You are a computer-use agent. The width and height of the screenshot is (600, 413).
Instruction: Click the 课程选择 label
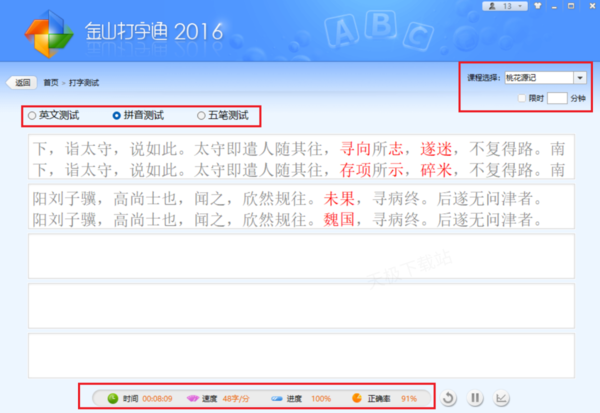pyautogui.click(x=484, y=78)
